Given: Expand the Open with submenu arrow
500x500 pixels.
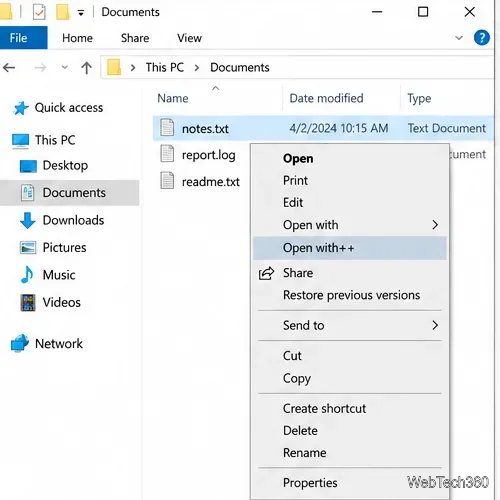Looking at the screenshot, I should click(x=435, y=225).
